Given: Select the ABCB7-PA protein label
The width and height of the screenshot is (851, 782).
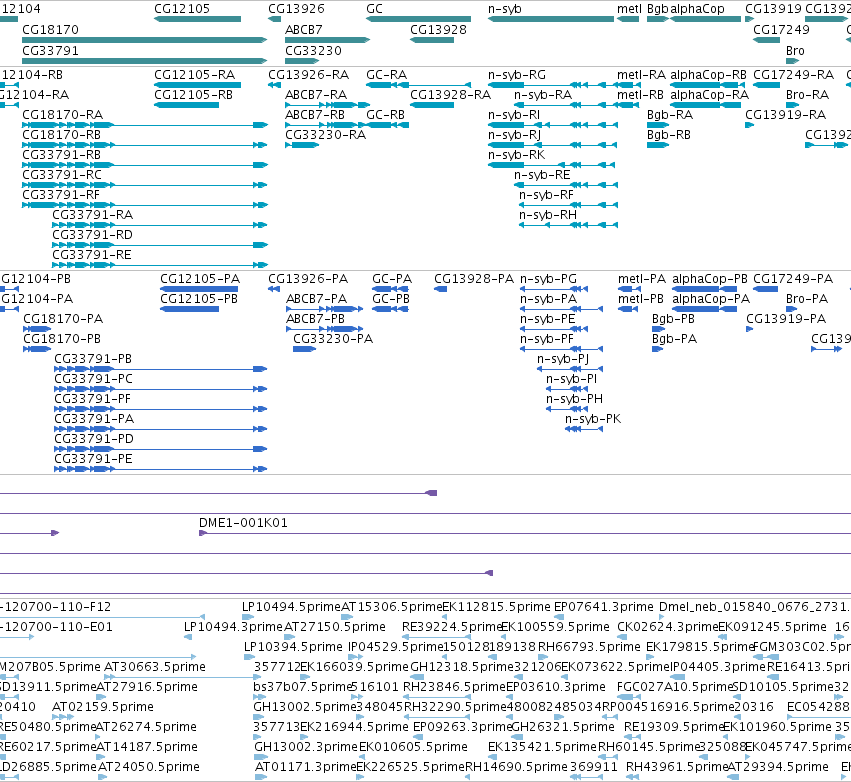Looking at the screenshot, I should 317,299.
